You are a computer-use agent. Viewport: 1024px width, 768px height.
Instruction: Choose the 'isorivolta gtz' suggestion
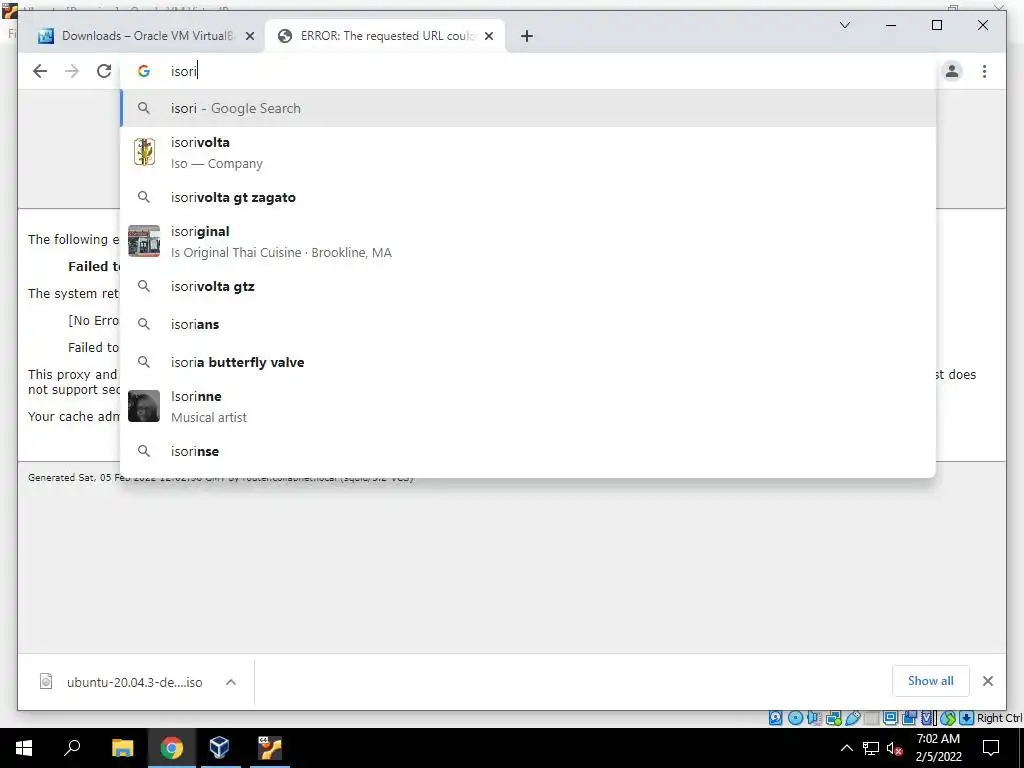coord(528,286)
